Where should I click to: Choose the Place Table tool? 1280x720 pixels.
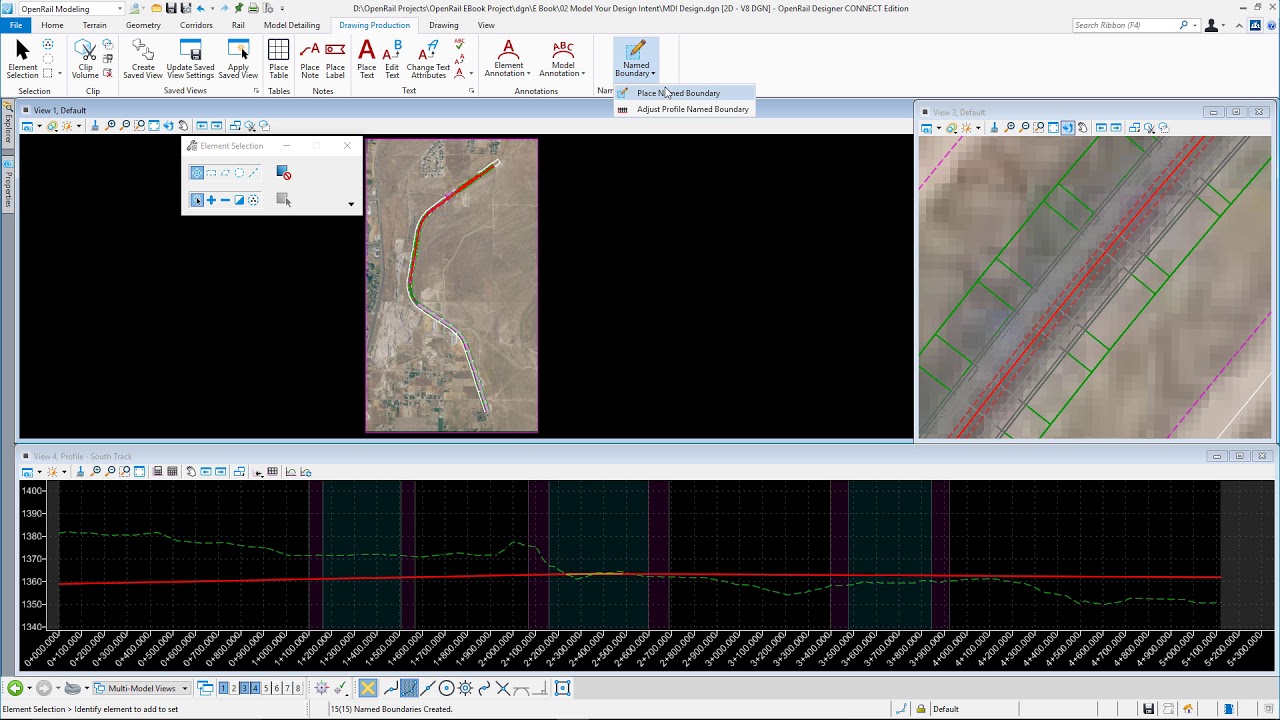tap(279, 60)
